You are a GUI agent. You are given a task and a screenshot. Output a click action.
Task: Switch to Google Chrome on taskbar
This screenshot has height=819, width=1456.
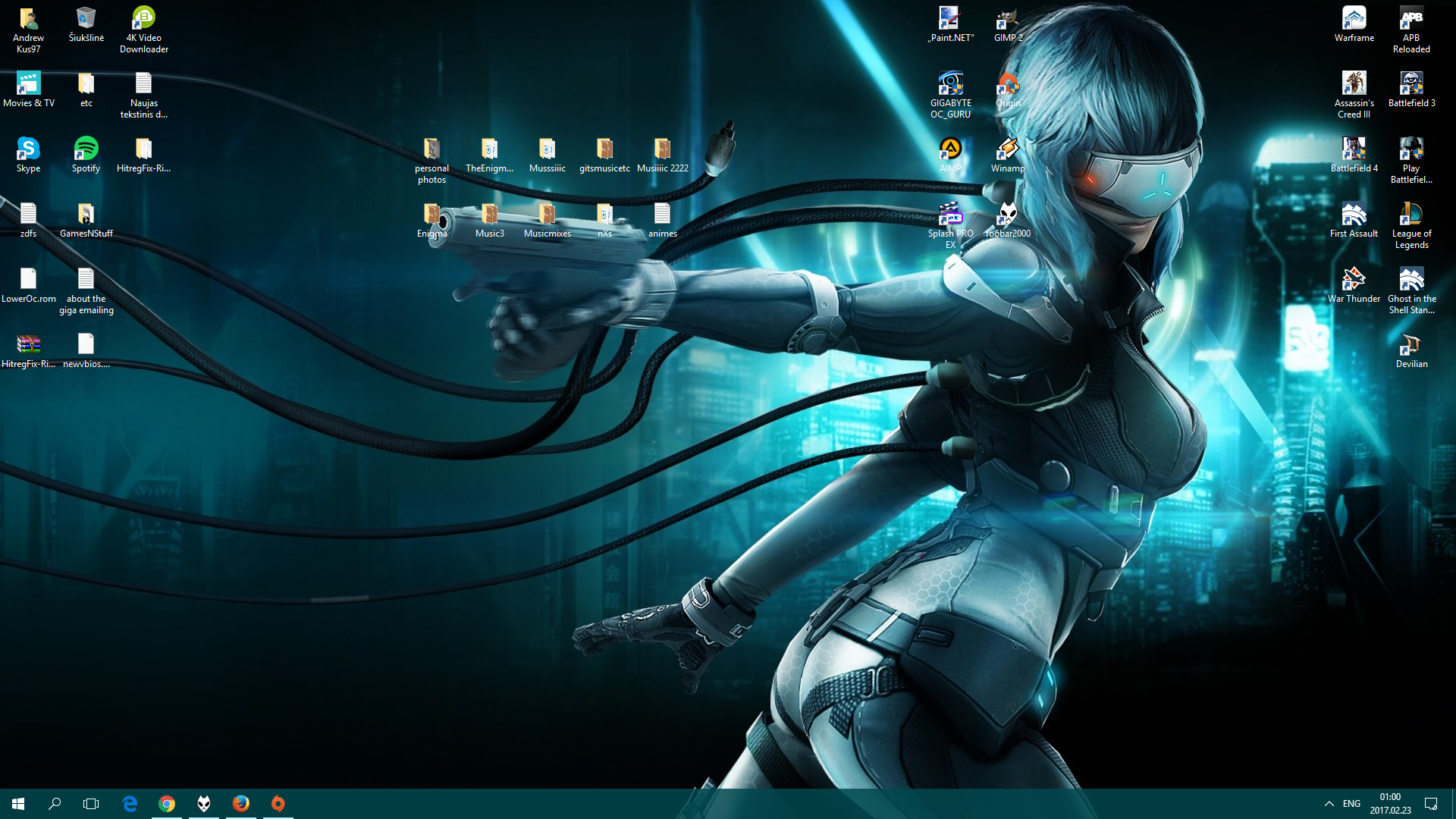(x=167, y=804)
